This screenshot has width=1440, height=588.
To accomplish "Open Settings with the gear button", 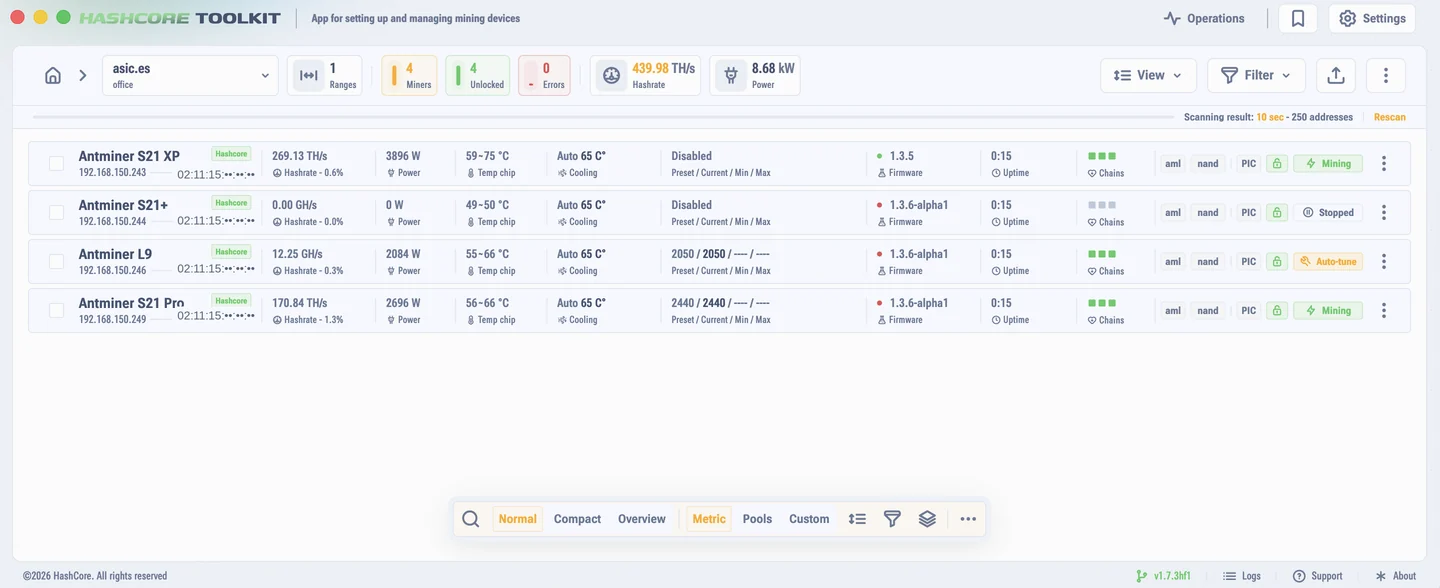I will coord(1372,18).
